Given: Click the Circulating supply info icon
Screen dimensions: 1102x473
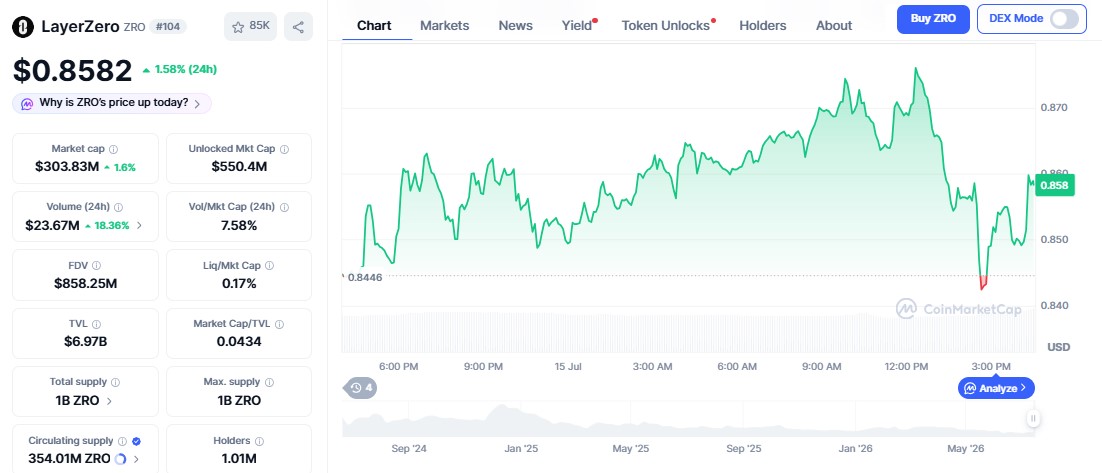Looking at the screenshot, I should click(122, 441).
